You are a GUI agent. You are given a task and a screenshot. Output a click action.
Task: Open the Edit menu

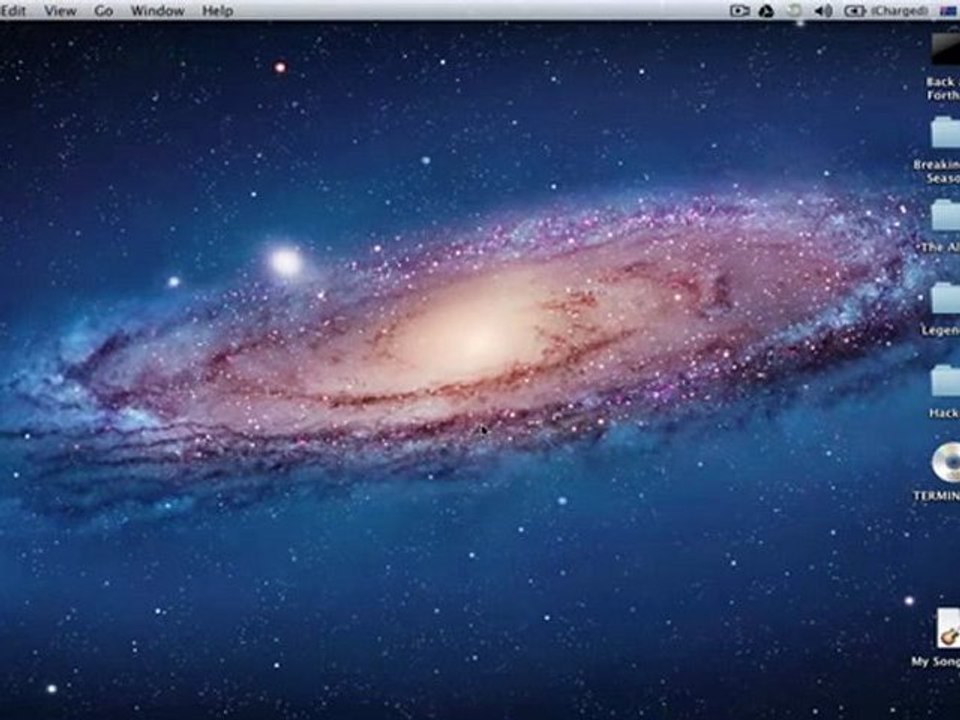[13, 10]
